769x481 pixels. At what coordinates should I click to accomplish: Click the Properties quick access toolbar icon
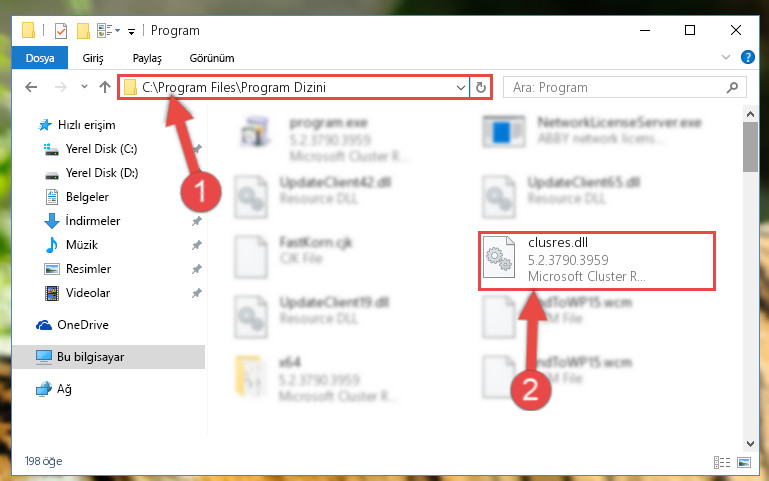pyautogui.click(x=61, y=31)
